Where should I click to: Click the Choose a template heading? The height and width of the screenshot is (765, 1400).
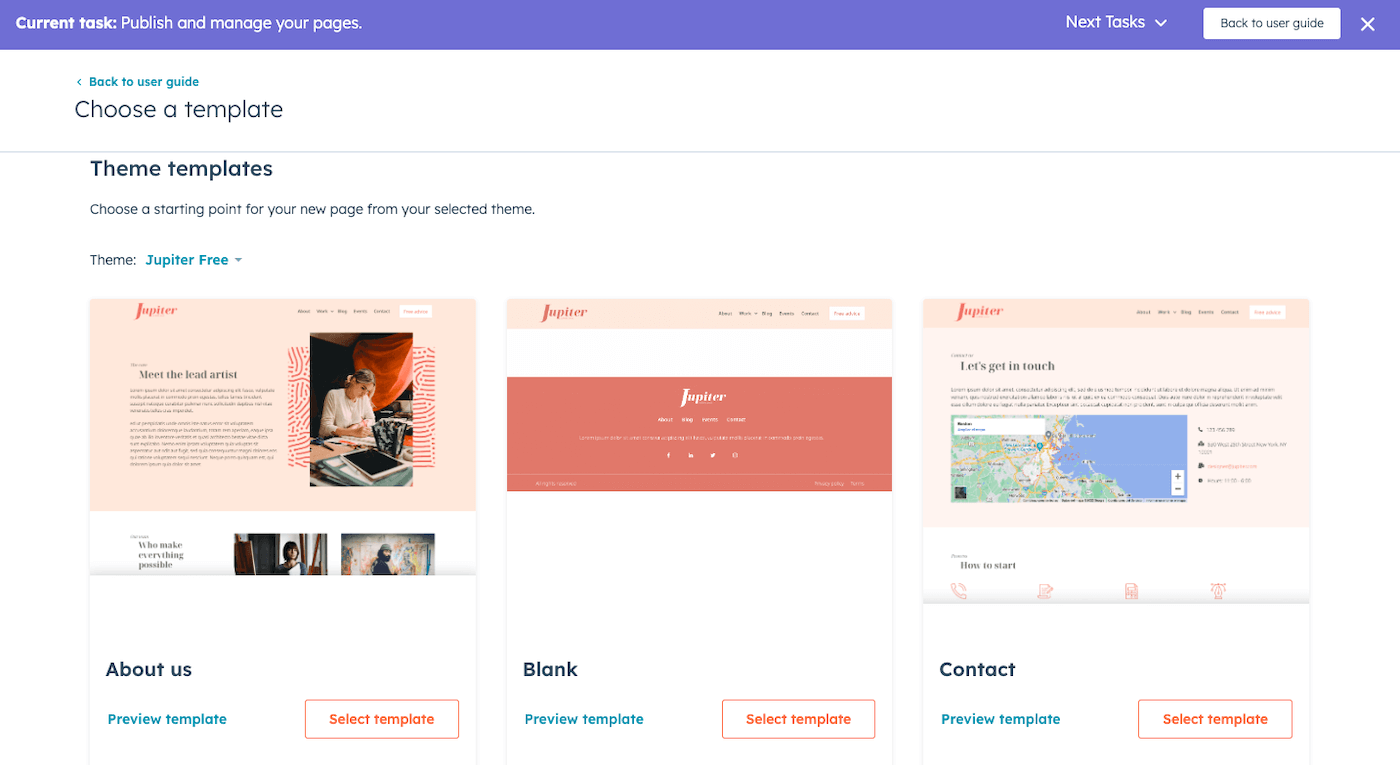[x=179, y=109]
